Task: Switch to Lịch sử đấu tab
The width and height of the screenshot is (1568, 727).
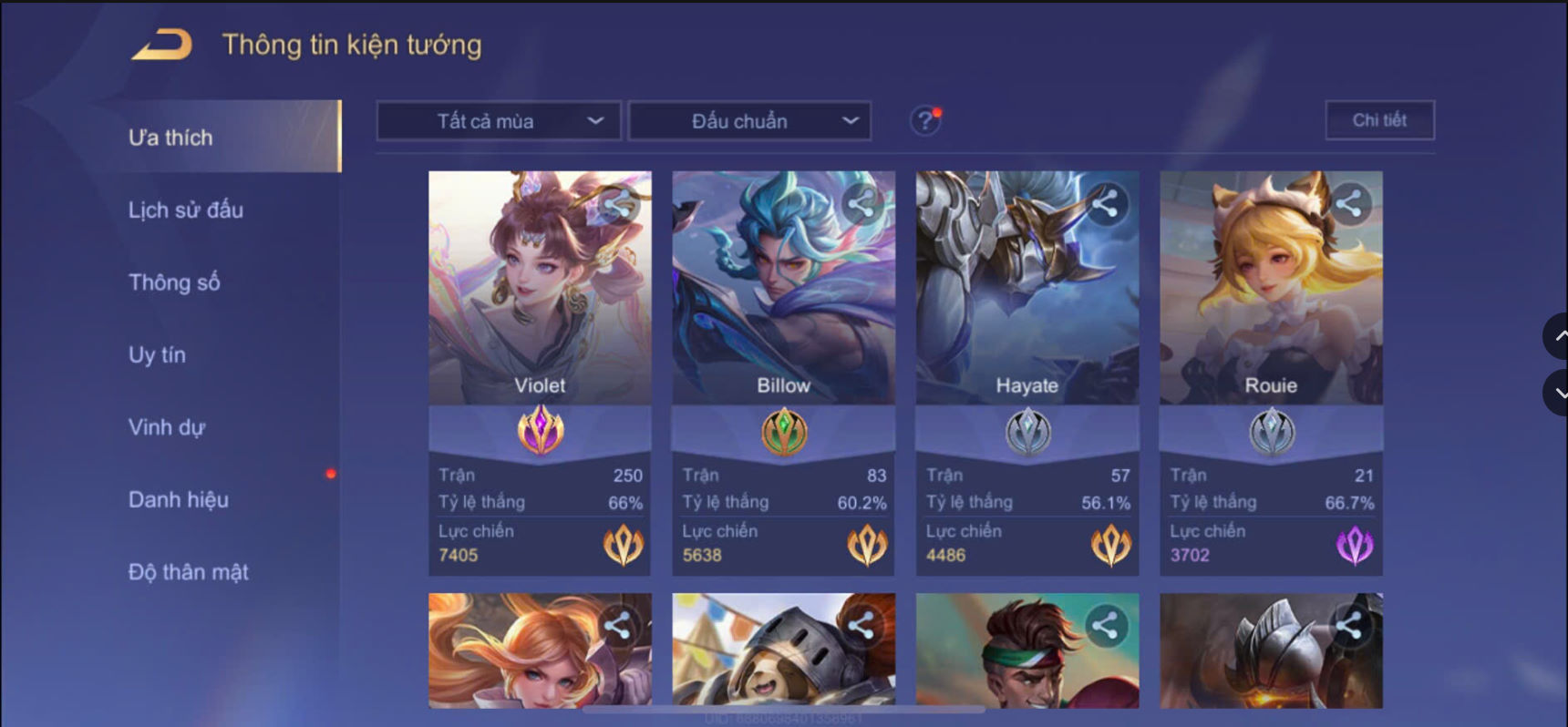Action: pos(186,210)
